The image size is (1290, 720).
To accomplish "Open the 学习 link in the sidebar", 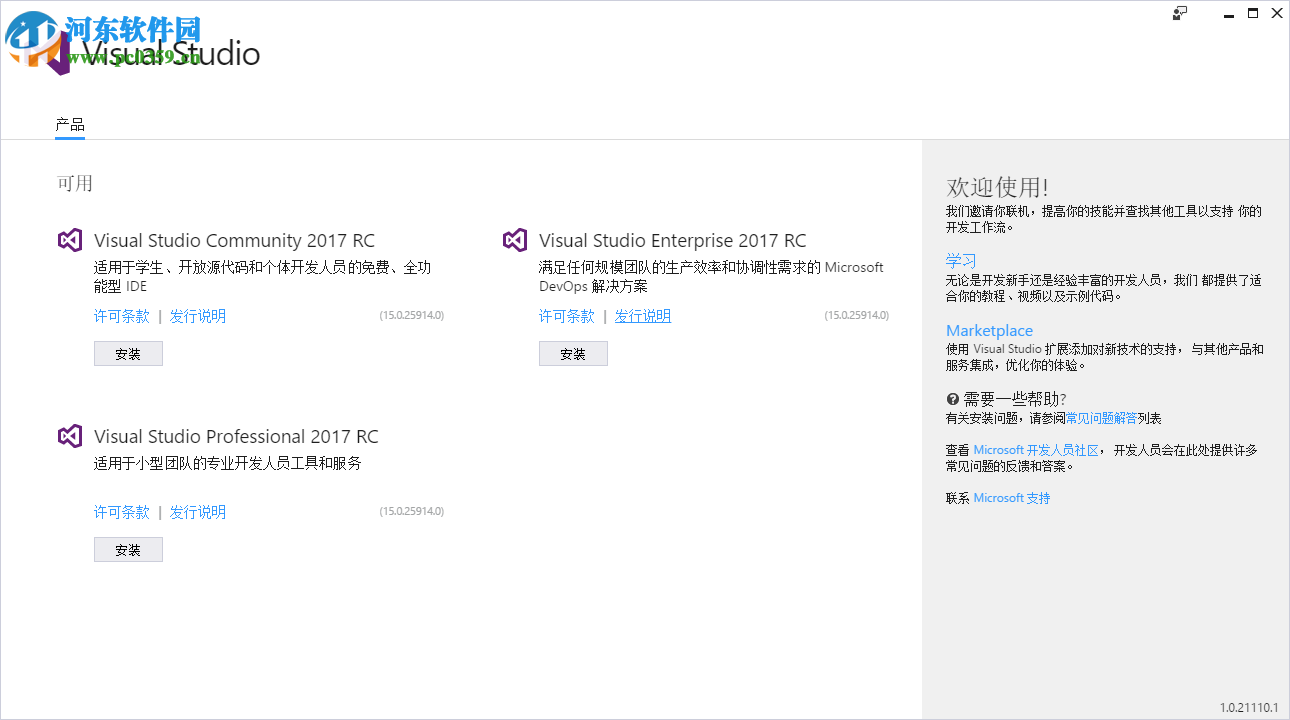I will 961,259.
